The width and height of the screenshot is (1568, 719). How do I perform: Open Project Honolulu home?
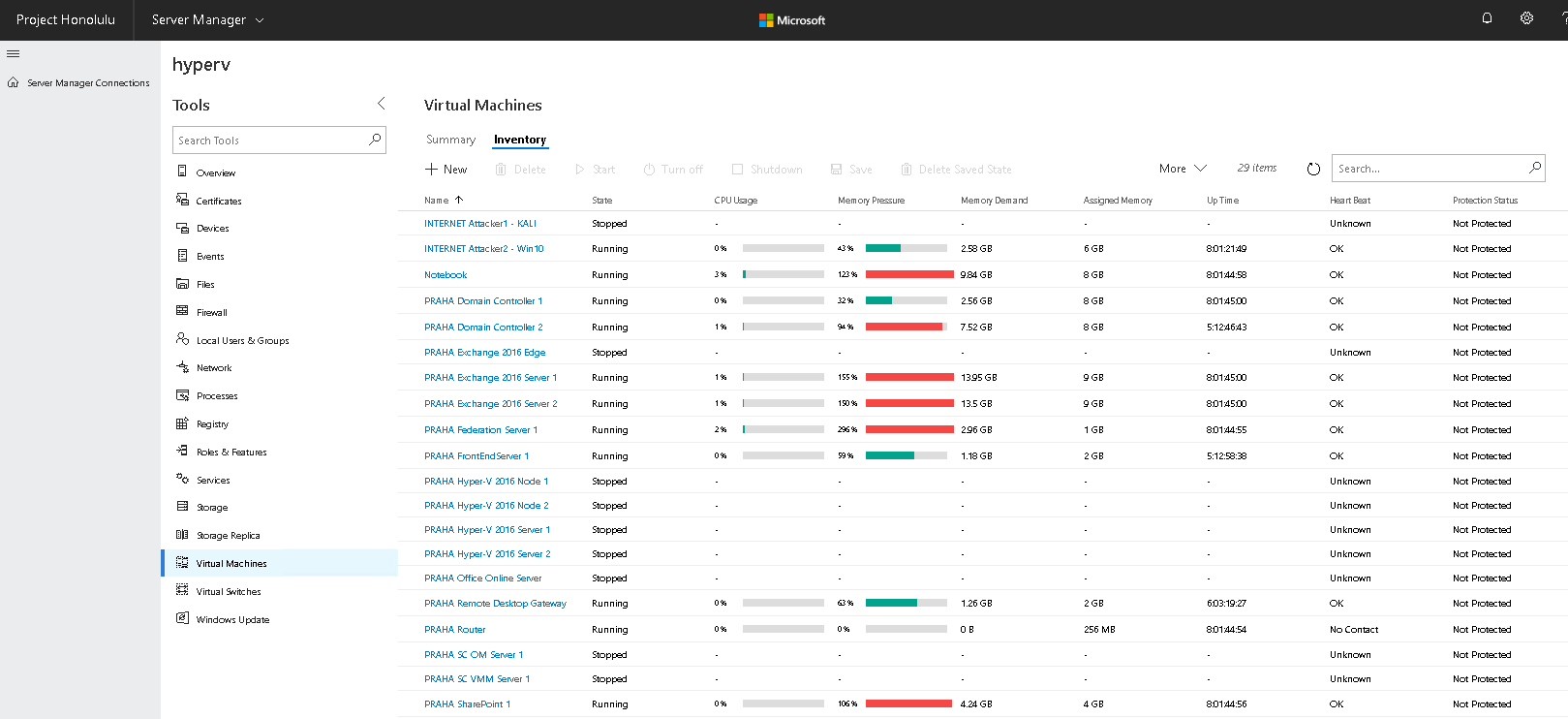click(65, 19)
